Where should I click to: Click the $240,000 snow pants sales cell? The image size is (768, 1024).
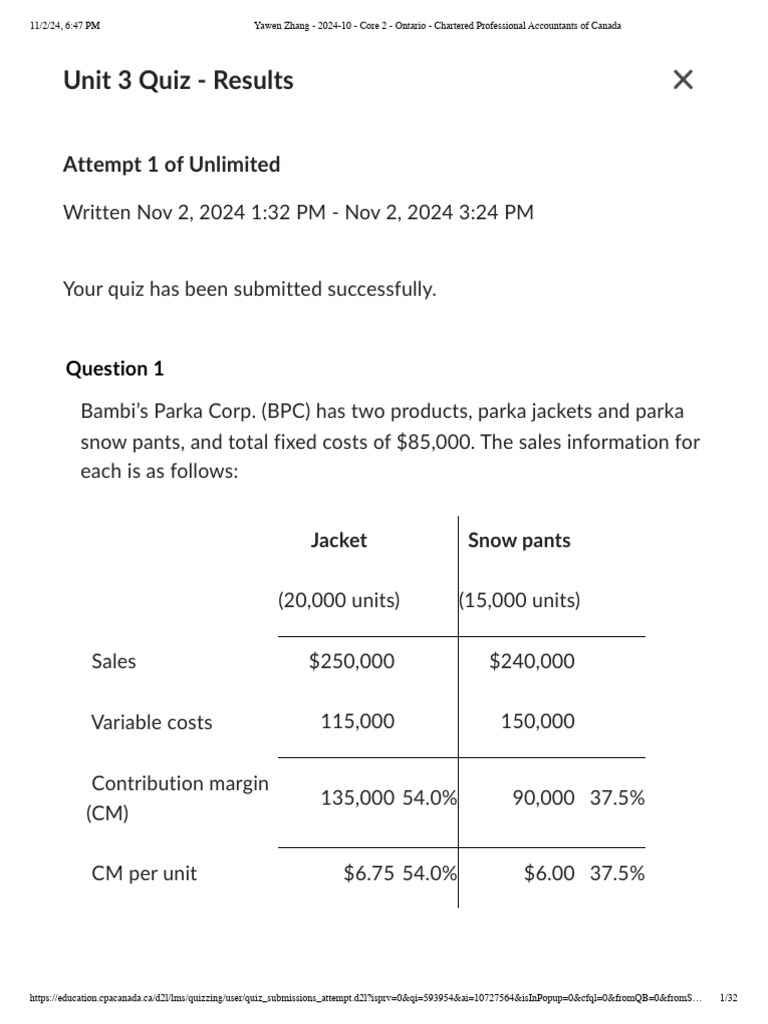click(x=532, y=661)
